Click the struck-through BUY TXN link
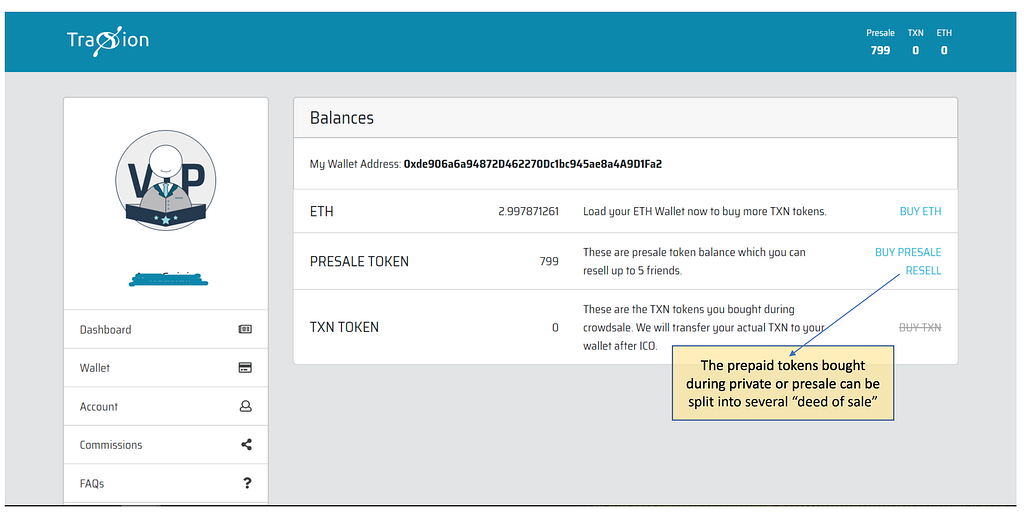 [920, 327]
